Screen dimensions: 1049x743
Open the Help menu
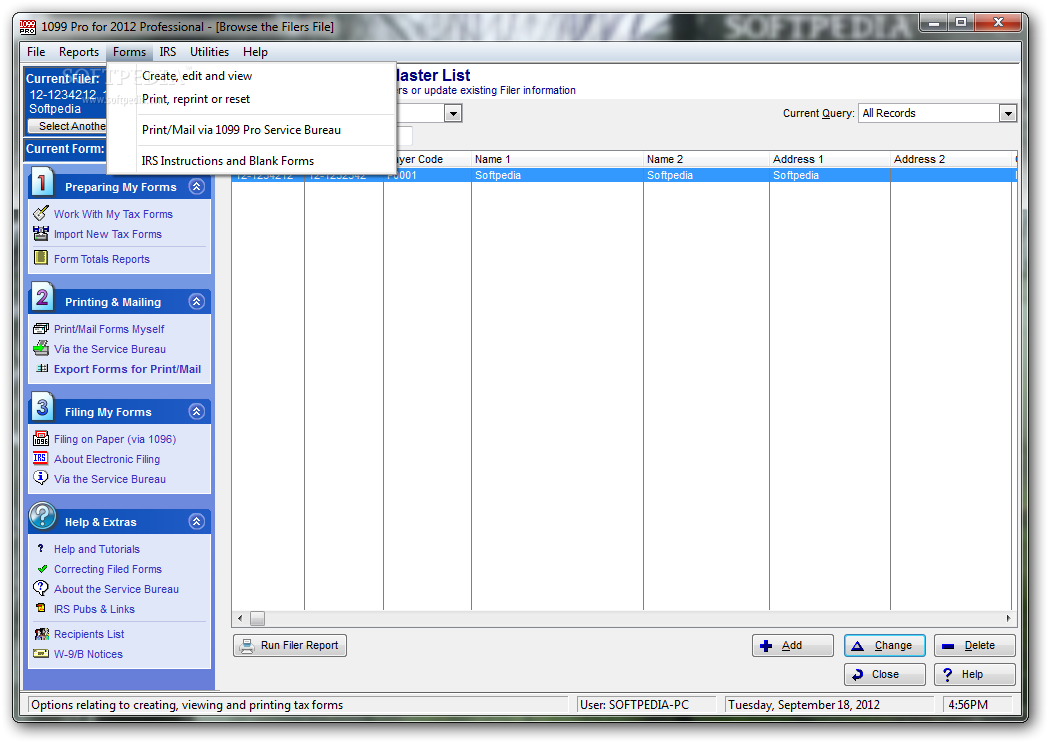(x=255, y=51)
